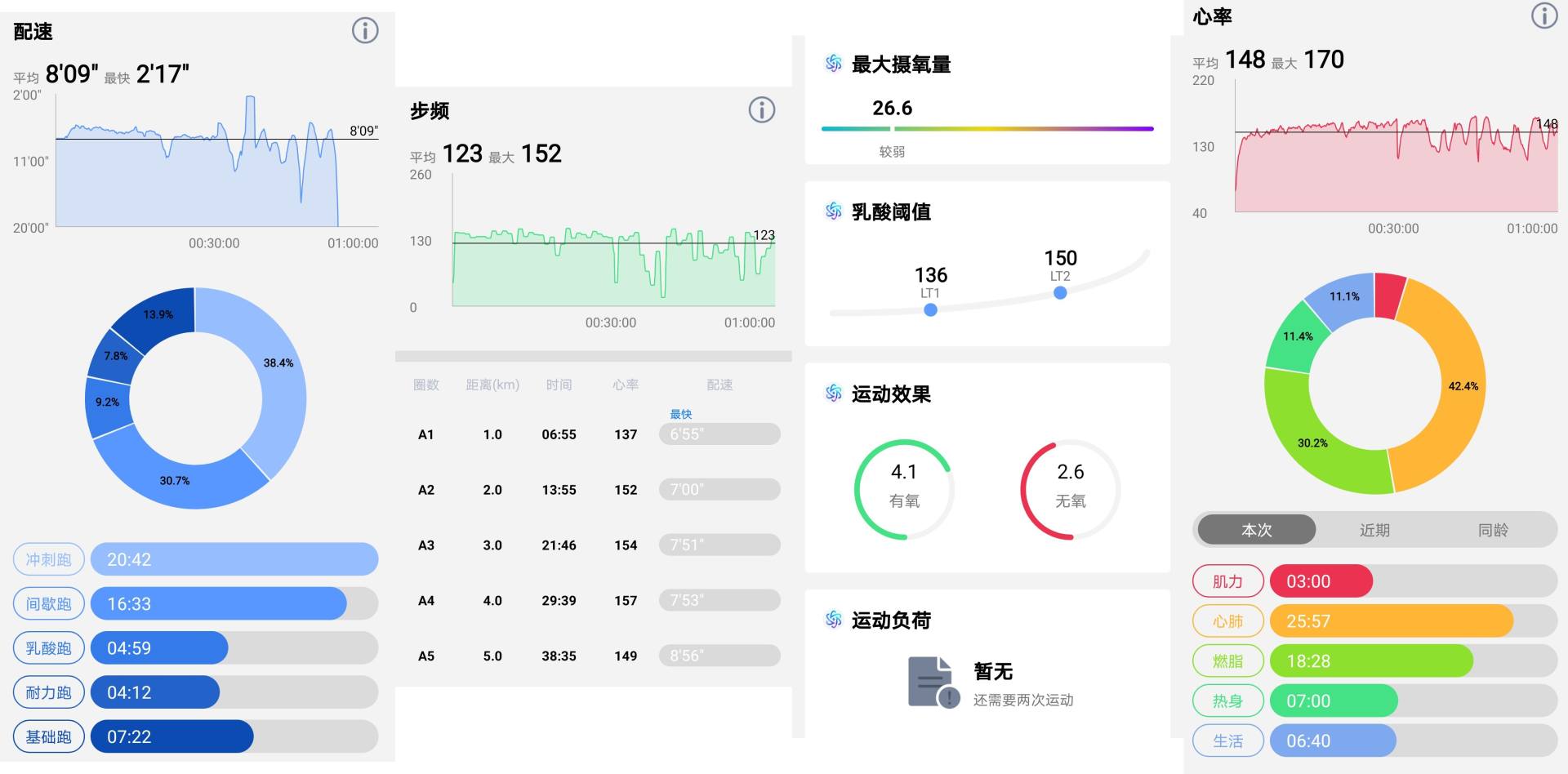Click the 冲刺跑 pace zone label
The height and width of the screenshot is (774, 1568).
pos(47,559)
